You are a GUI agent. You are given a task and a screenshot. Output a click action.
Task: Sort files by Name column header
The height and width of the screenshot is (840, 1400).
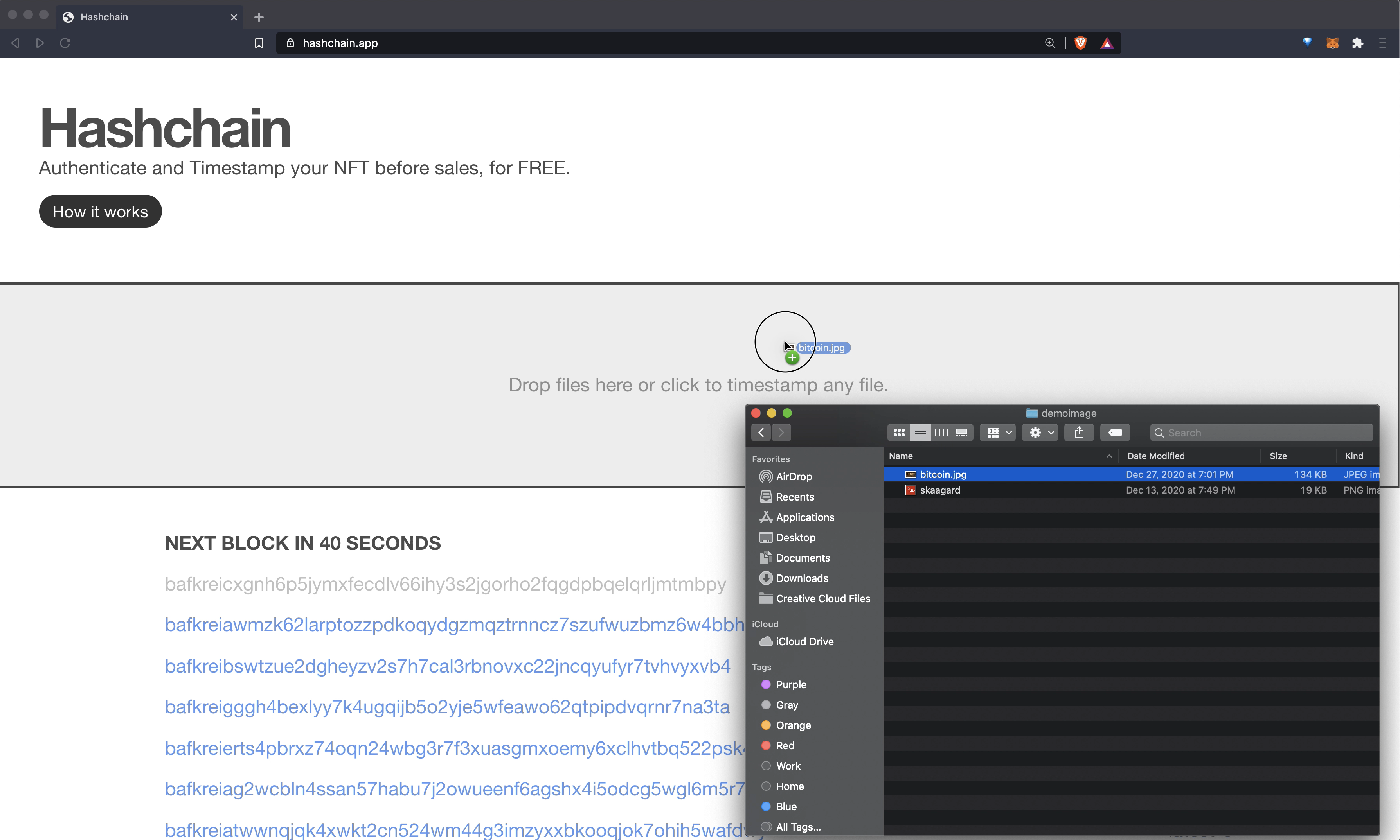[x=901, y=456]
